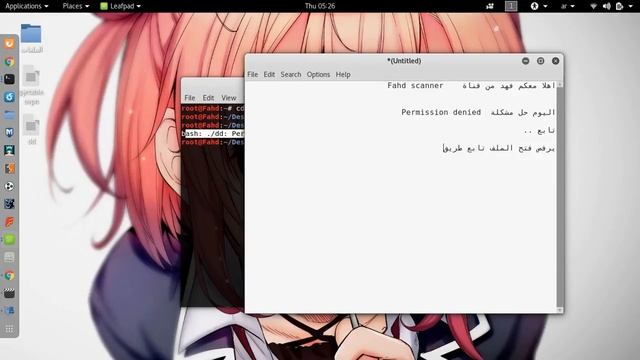640x360 pixels.
Task: Open the Places menu
Action: click(x=76, y=6)
